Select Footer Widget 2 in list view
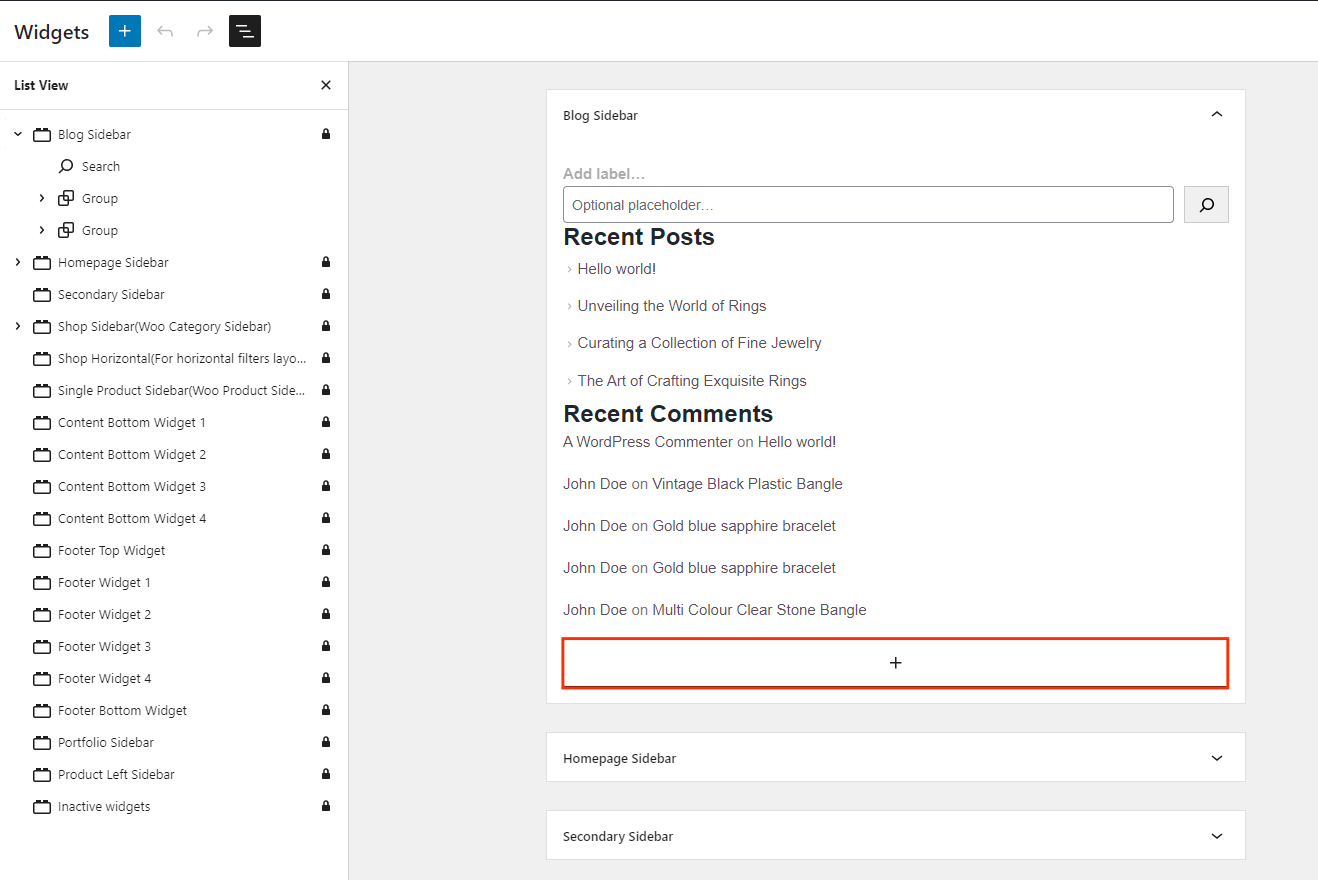 [105, 614]
